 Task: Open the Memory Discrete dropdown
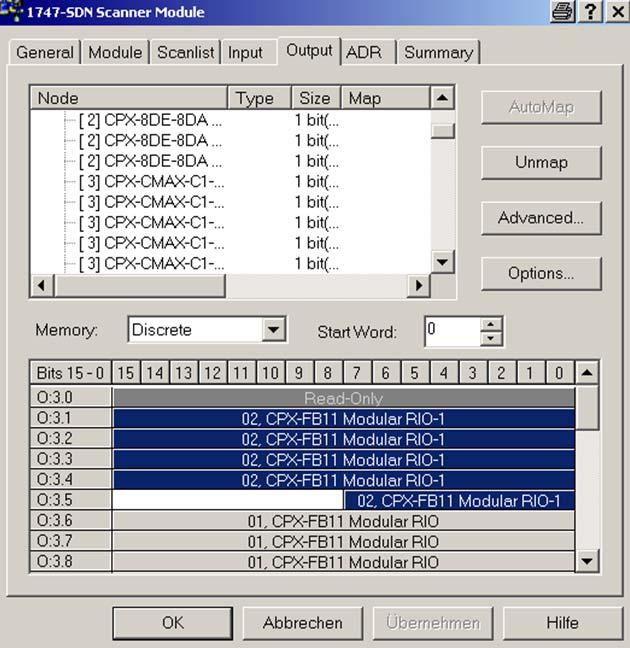(x=273, y=329)
